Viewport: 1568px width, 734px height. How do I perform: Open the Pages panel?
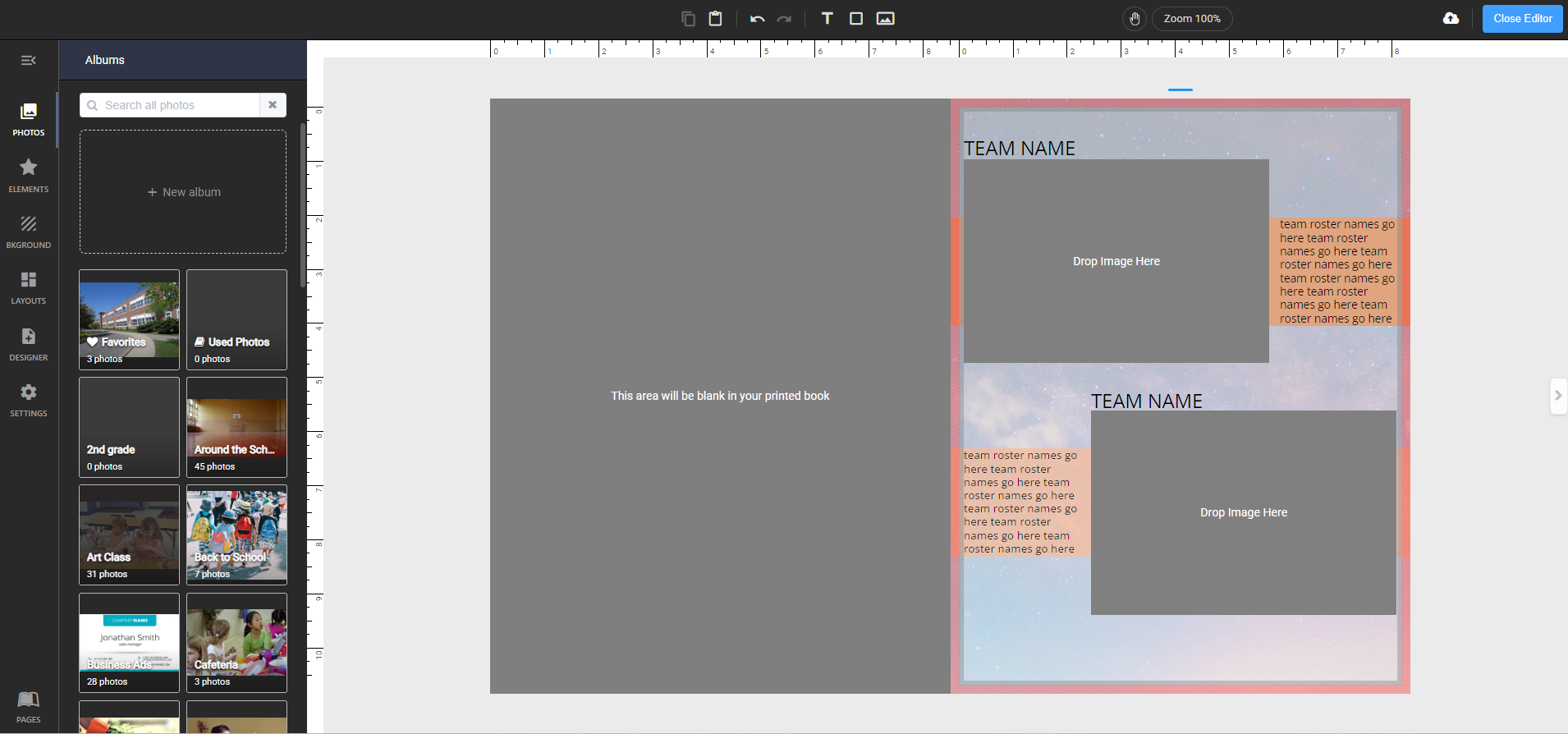click(29, 707)
